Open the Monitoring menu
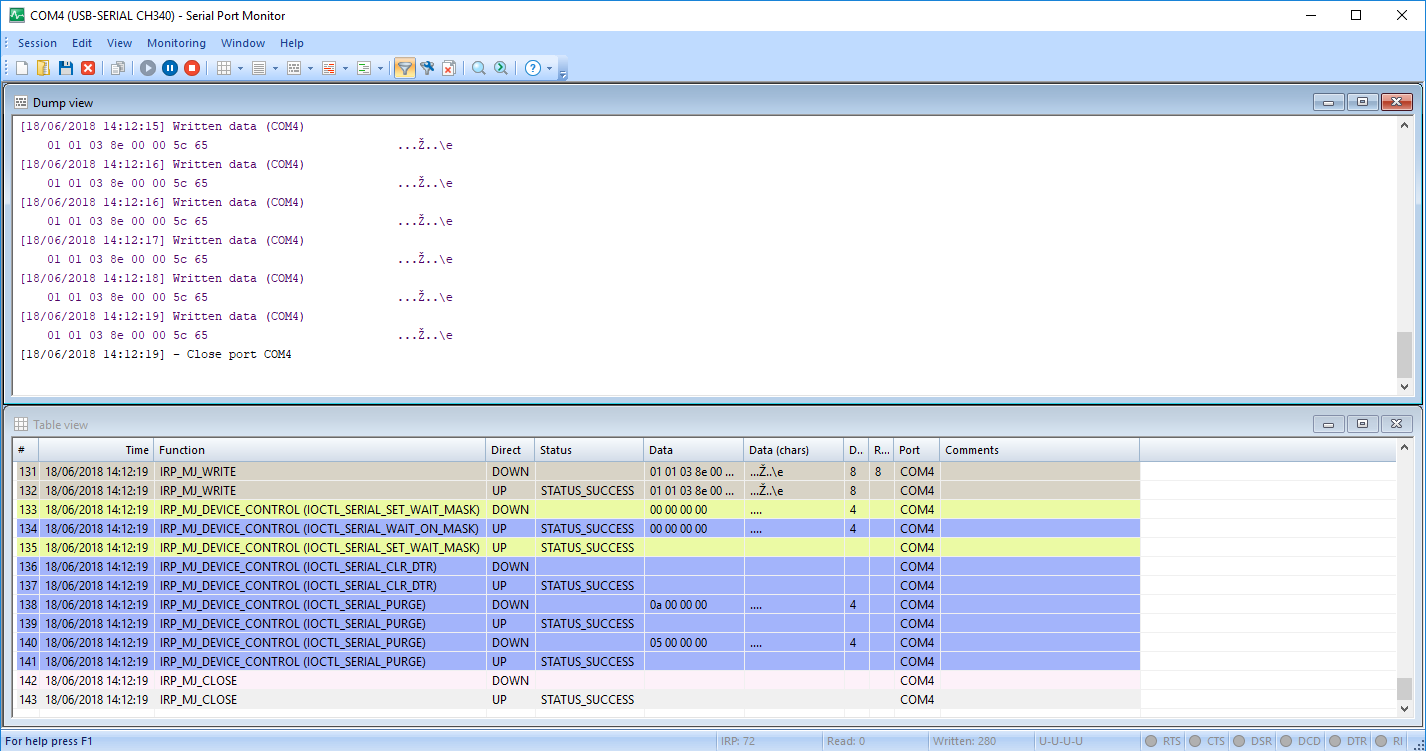The width and height of the screenshot is (1426, 751). click(176, 43)
